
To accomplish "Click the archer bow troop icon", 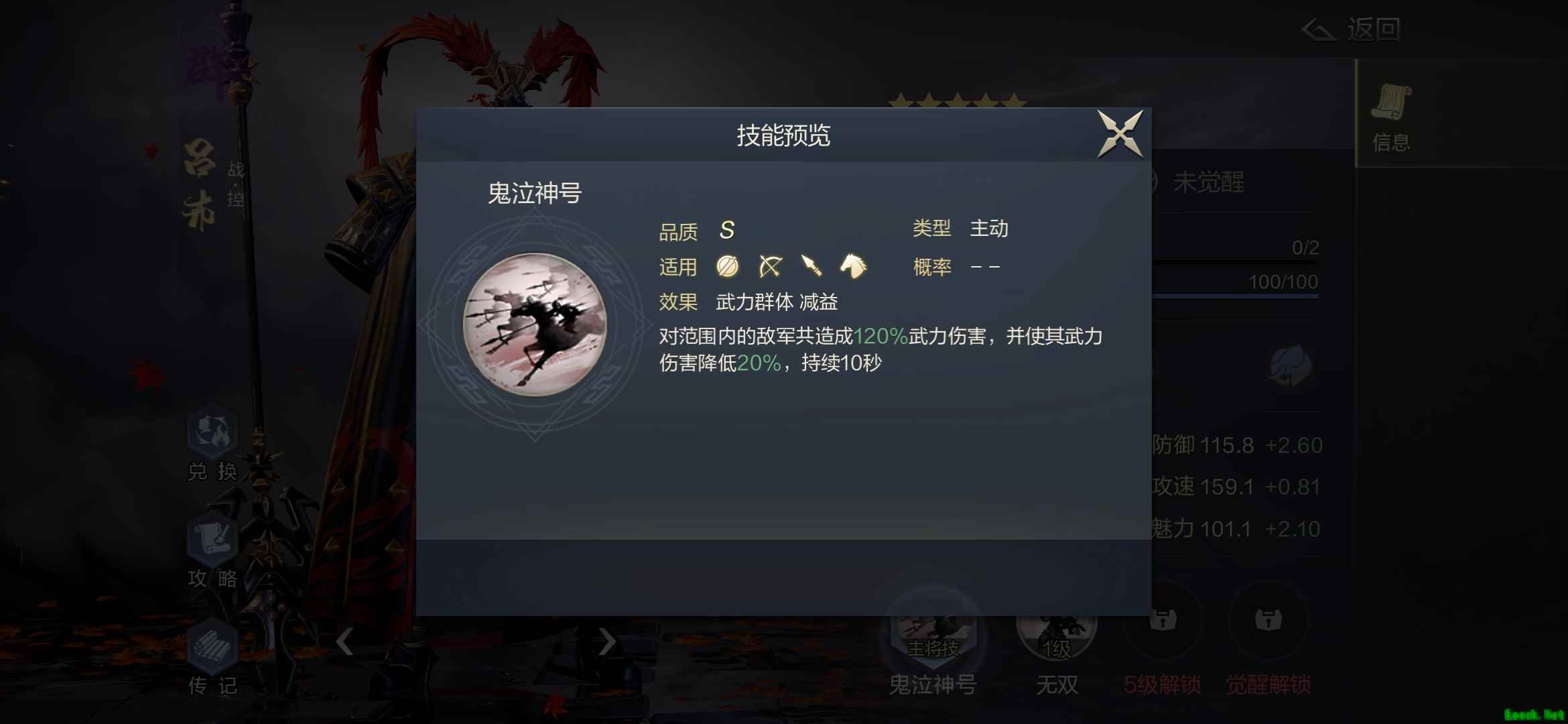I will [770, 266].
